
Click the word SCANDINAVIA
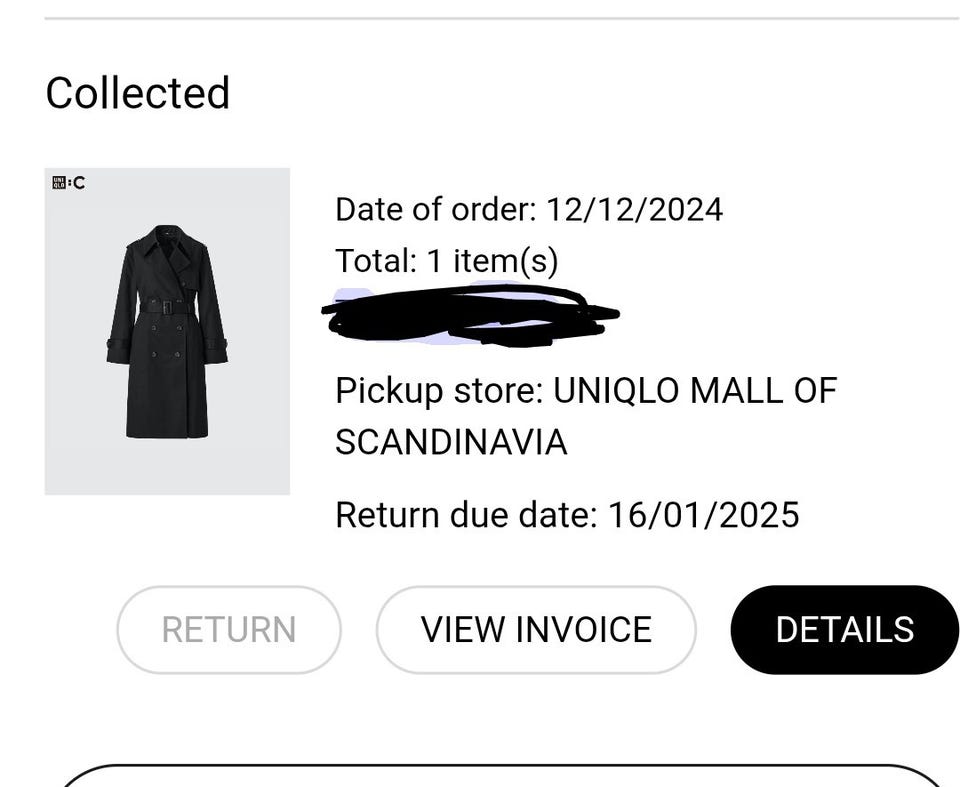(x=451, y=442)
